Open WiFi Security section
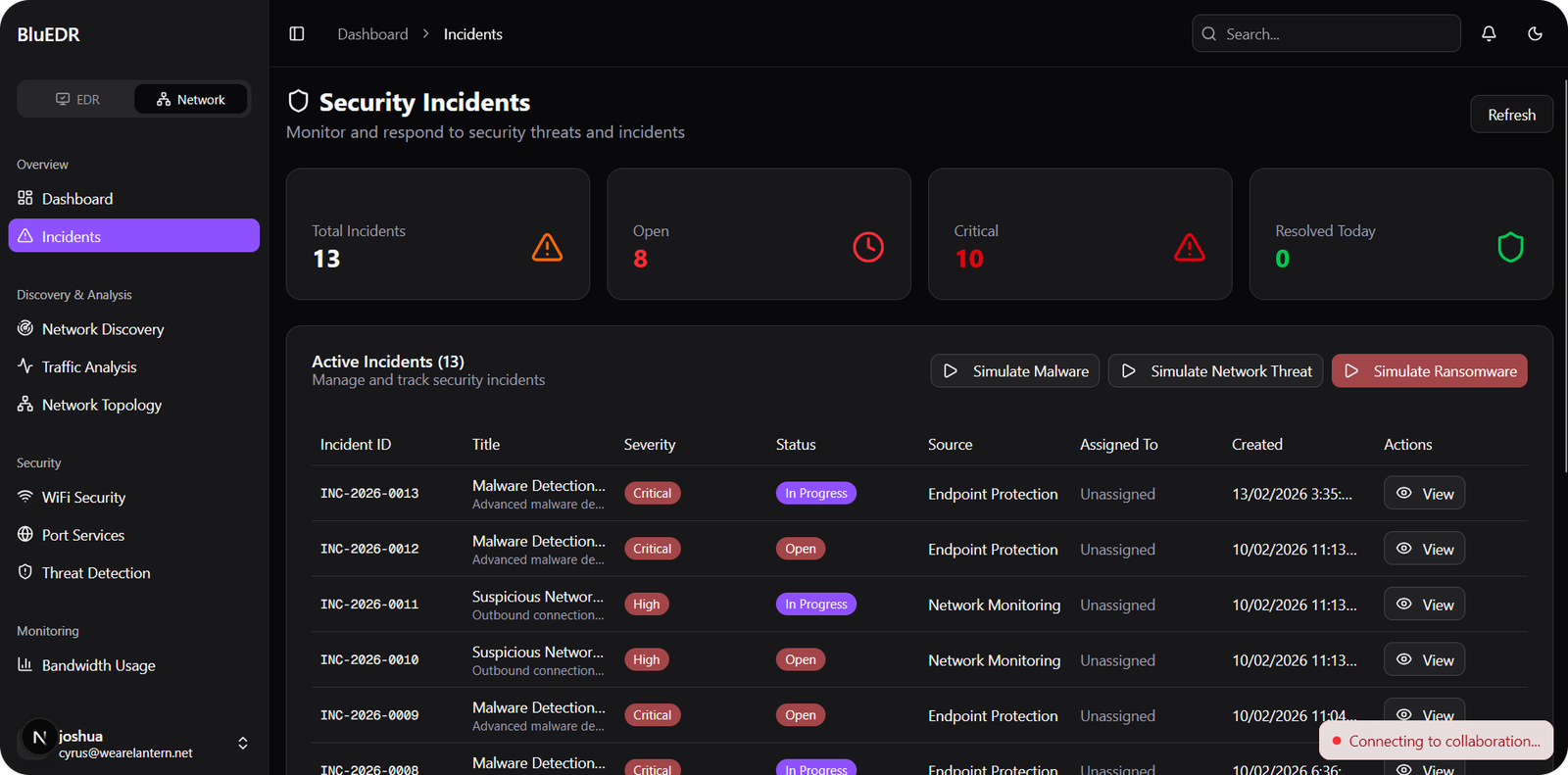1568x775 pixels. pos(83,498)
